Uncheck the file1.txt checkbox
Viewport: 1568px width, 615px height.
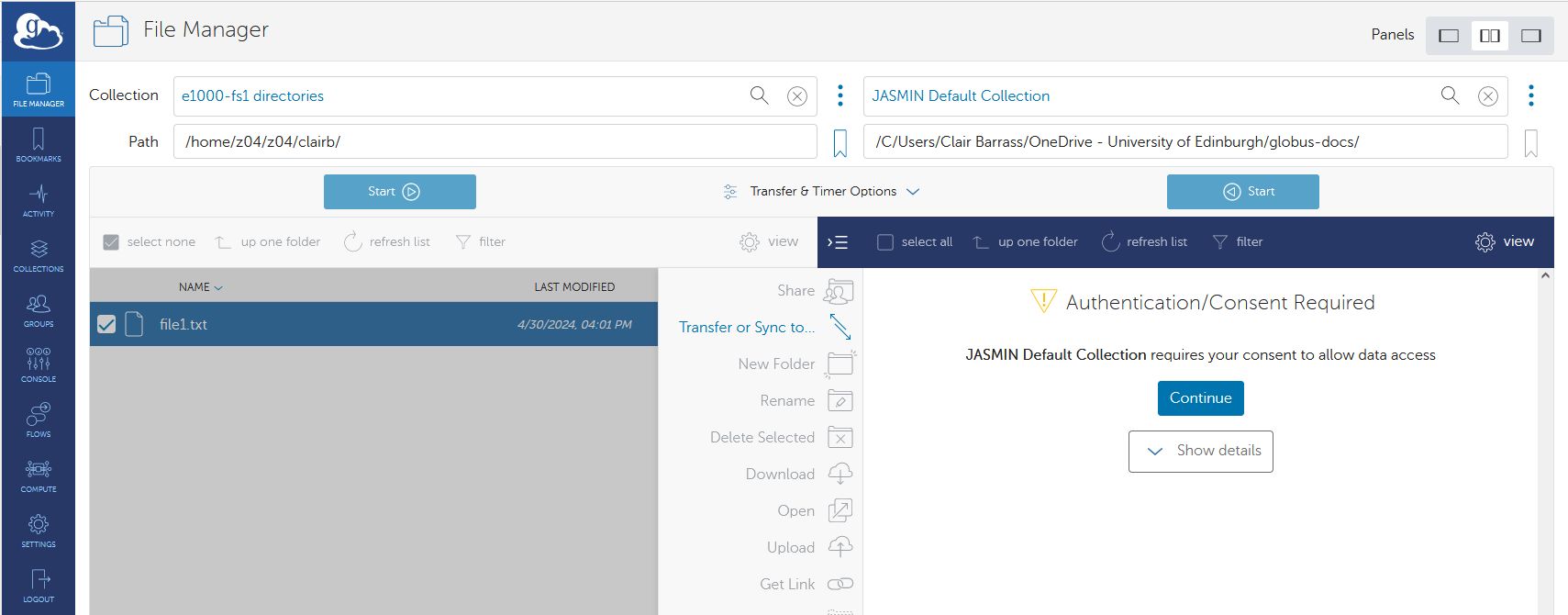106,324
